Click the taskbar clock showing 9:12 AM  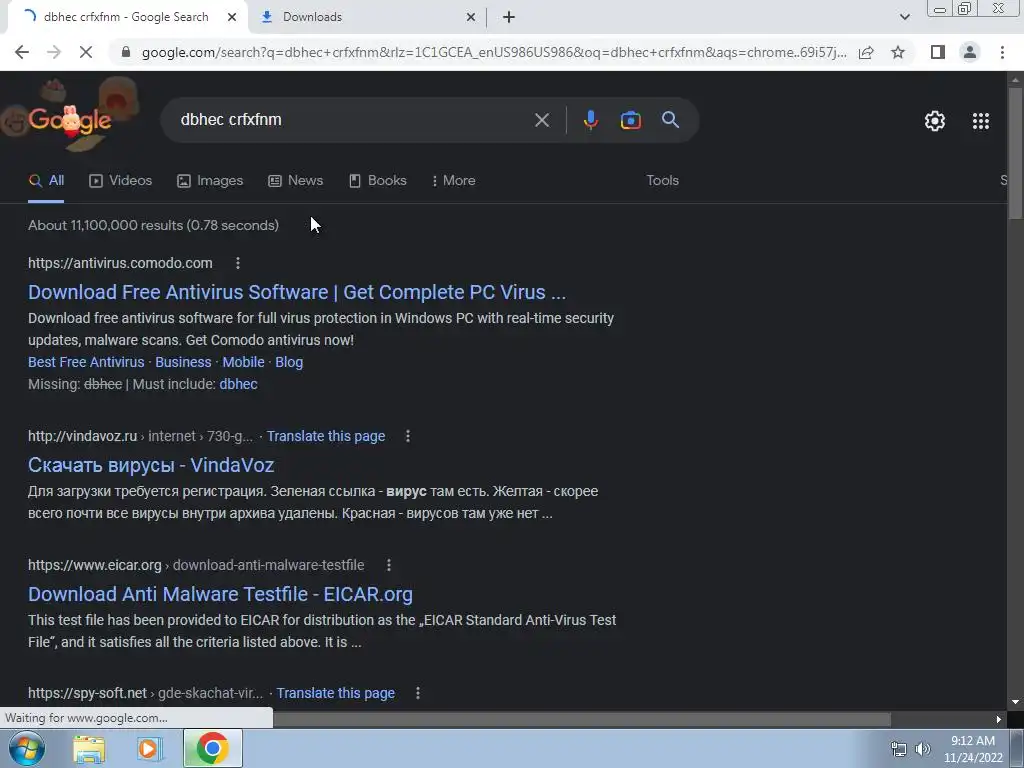coord(972,748)
